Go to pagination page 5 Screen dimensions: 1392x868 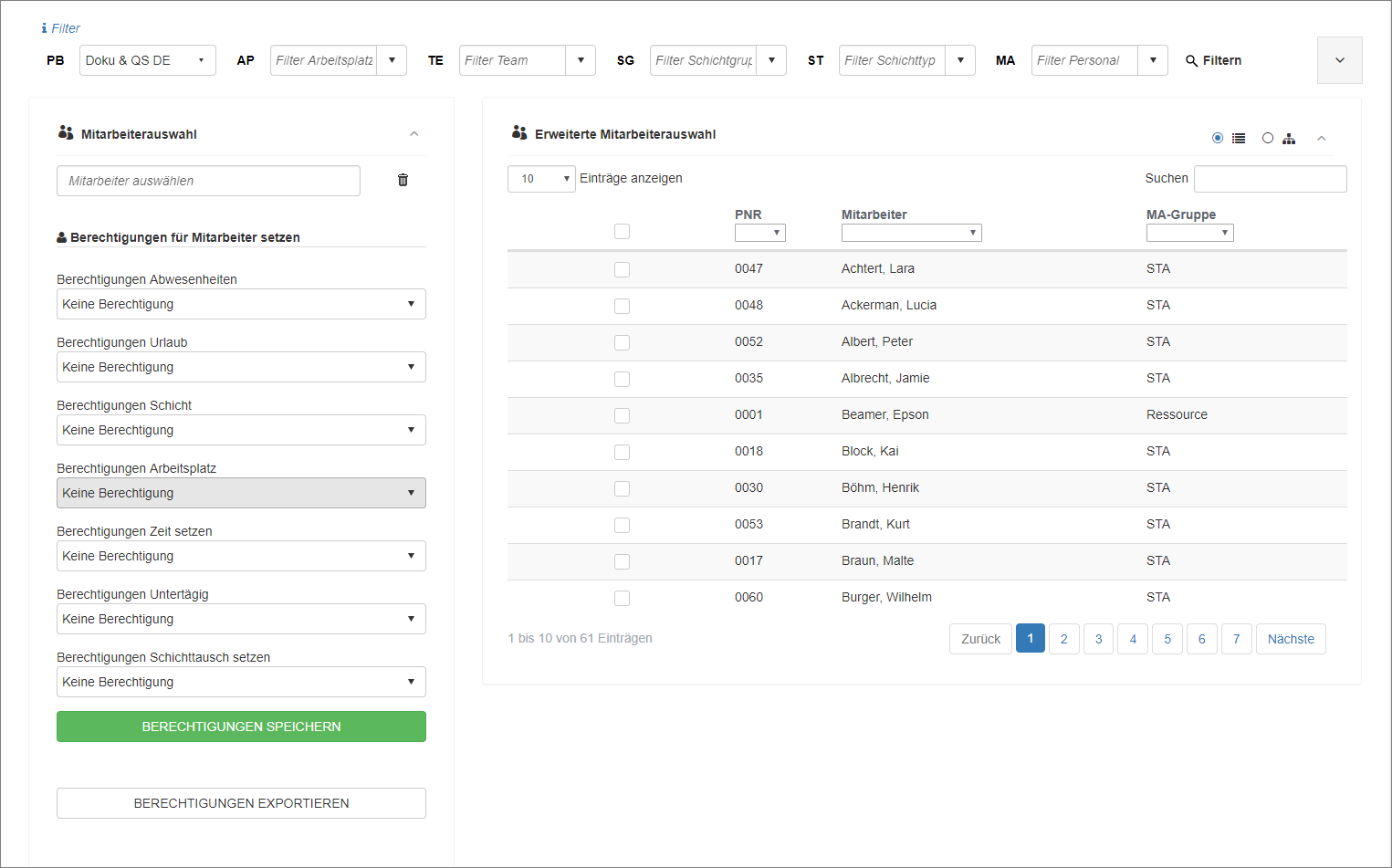[x=1167, y=639]
